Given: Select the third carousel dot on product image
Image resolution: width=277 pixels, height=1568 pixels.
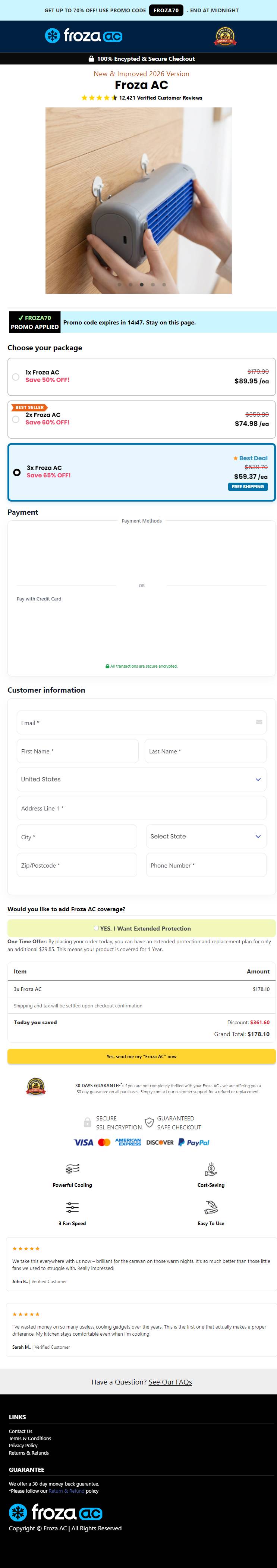Looking at the screenshot, I should (141, 284).
